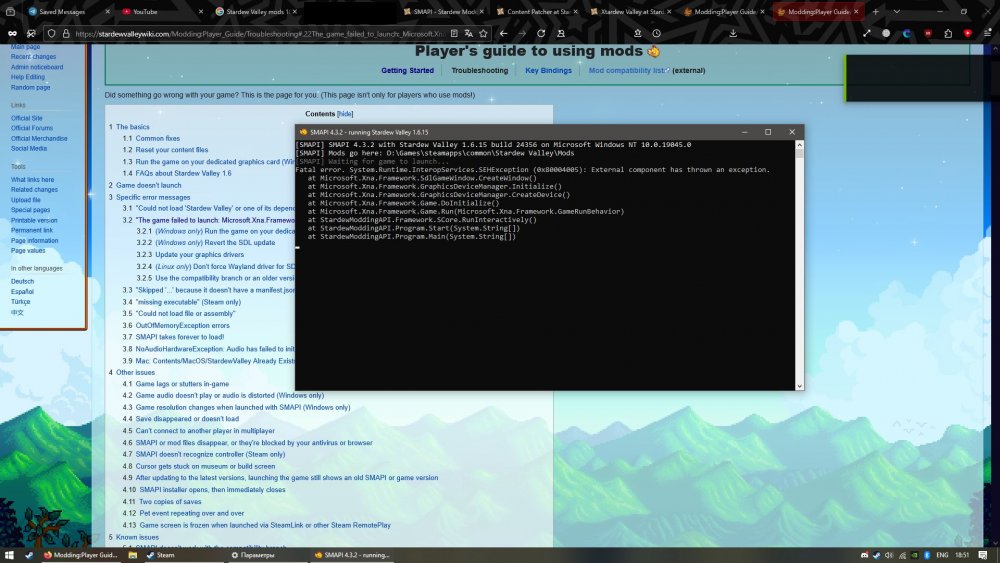Image resolution: width=1000 pixels, height=563 pixels.
Task: Click Discord icon in system tray
Action: [x=864, y=555]
